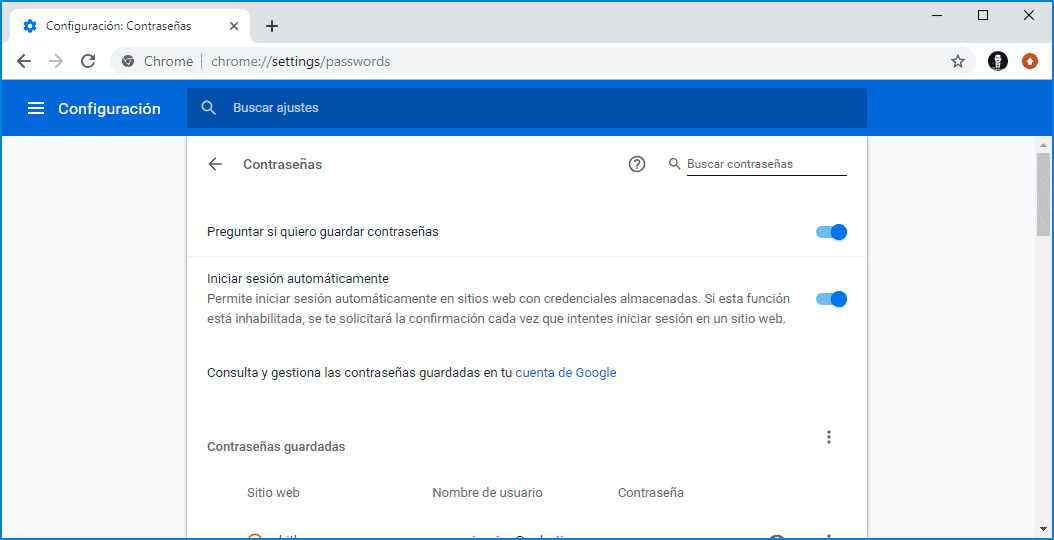1054x540 pixels.
Task: Open the 'cuenta de Google' link
Action: click(566, 373)
